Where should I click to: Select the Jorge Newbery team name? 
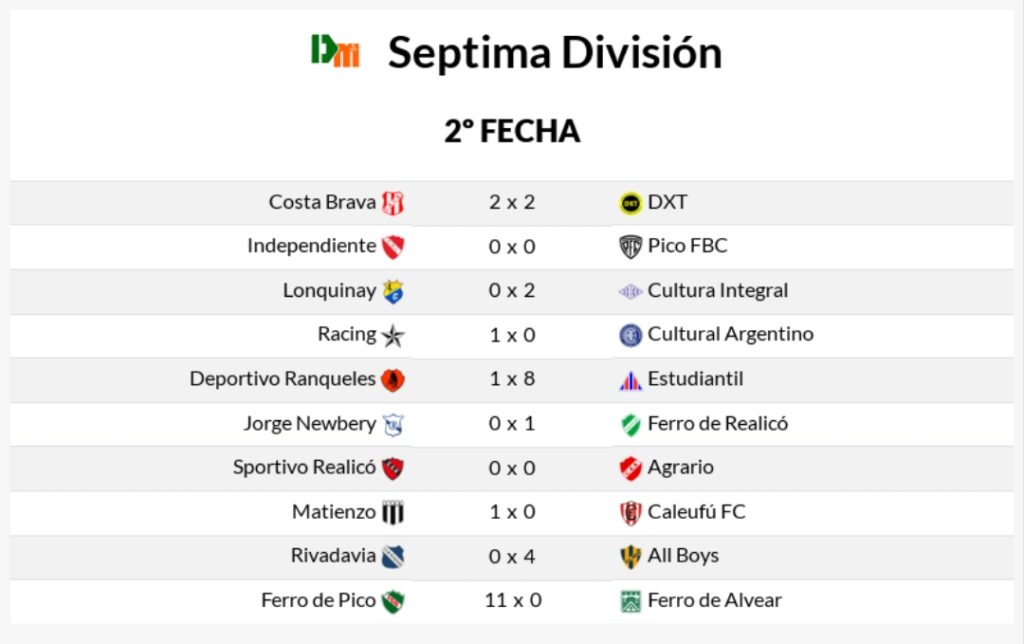coord(310,423)
